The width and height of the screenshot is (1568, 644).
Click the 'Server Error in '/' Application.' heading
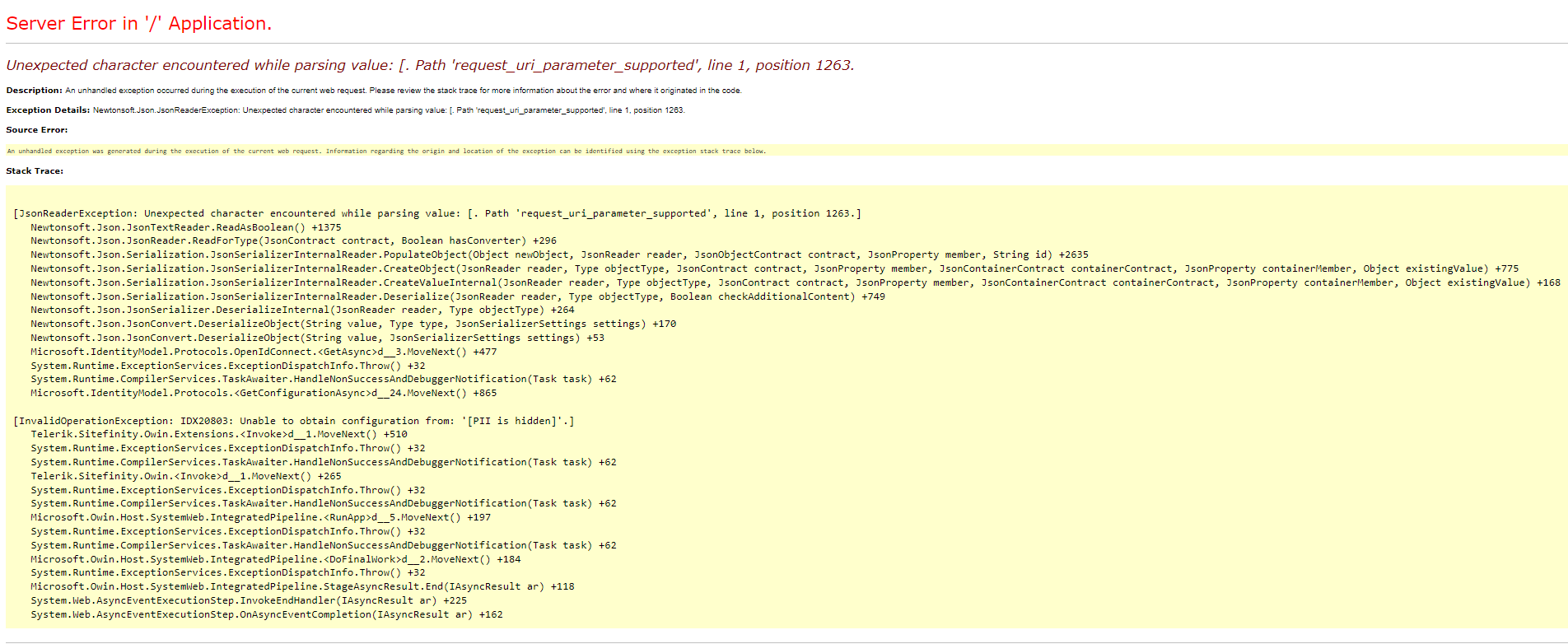coord(138,24)
